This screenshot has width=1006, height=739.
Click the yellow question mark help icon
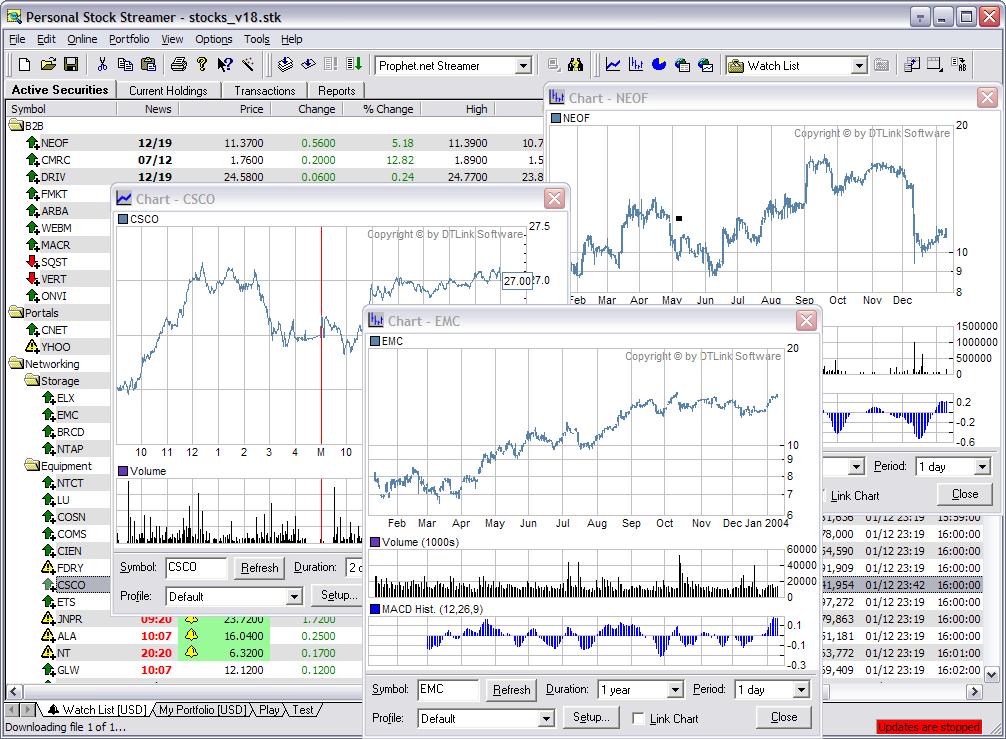201,65
